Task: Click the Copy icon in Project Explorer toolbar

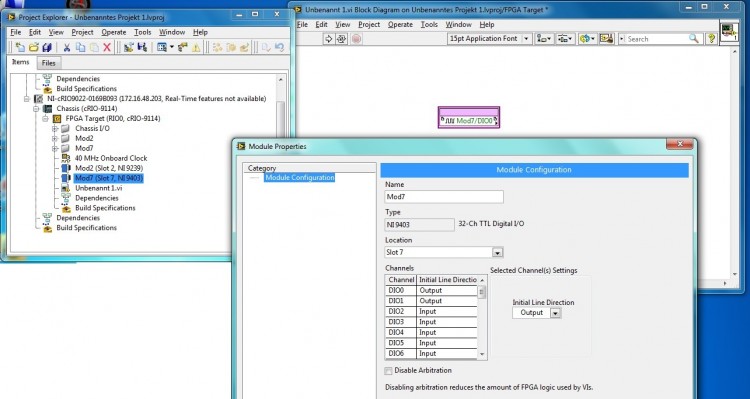Action: pyautogui.click(x=80, y=47)
